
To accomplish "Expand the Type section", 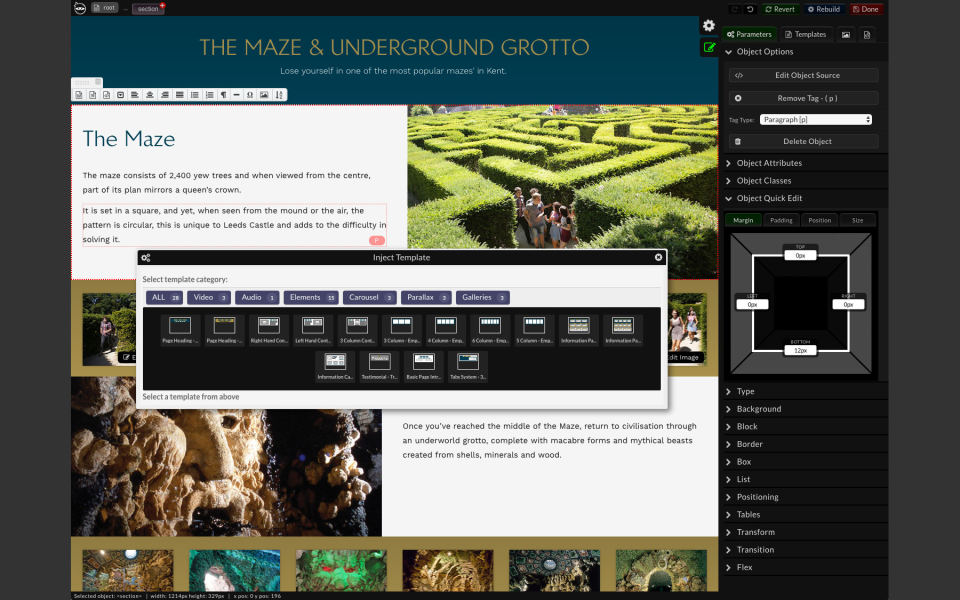I will tap(804, 392).
